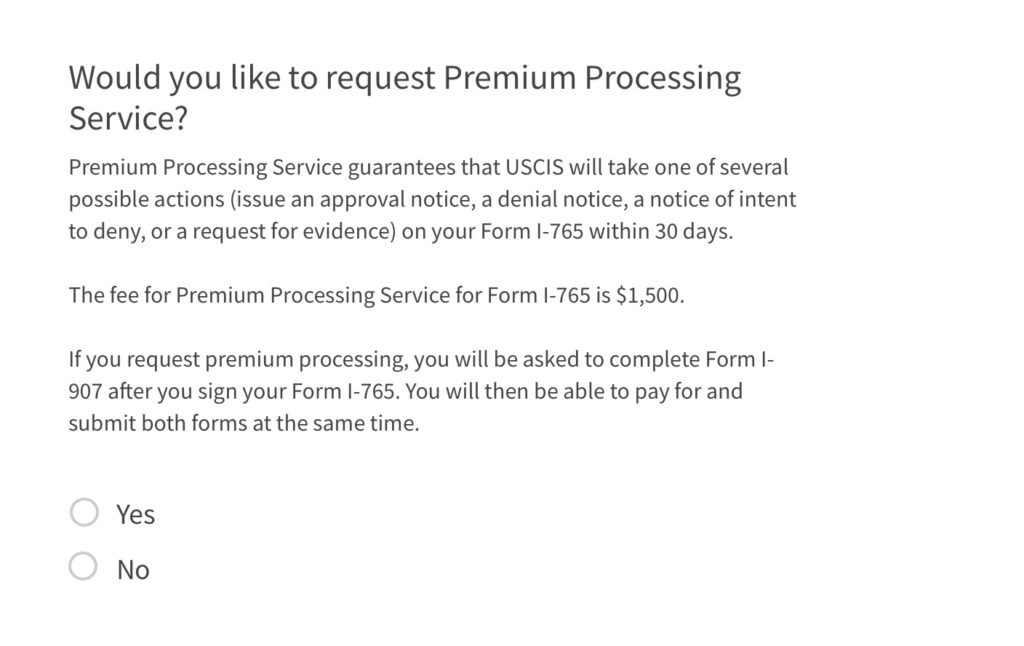Choose No to decline Premium Processing
Image resolution: width=1024 pixels, height=646 pixels.
click(x=87, y=567)
